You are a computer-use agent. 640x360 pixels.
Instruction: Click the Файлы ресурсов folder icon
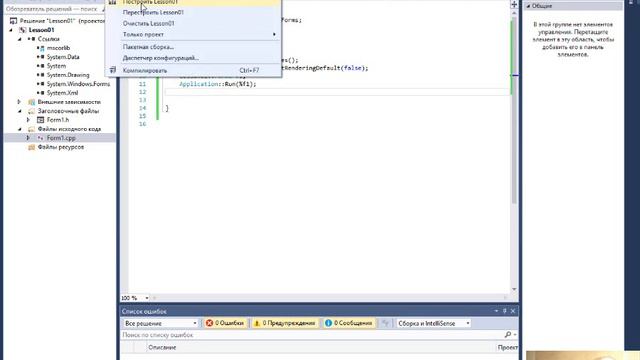[x=31, y=147]
